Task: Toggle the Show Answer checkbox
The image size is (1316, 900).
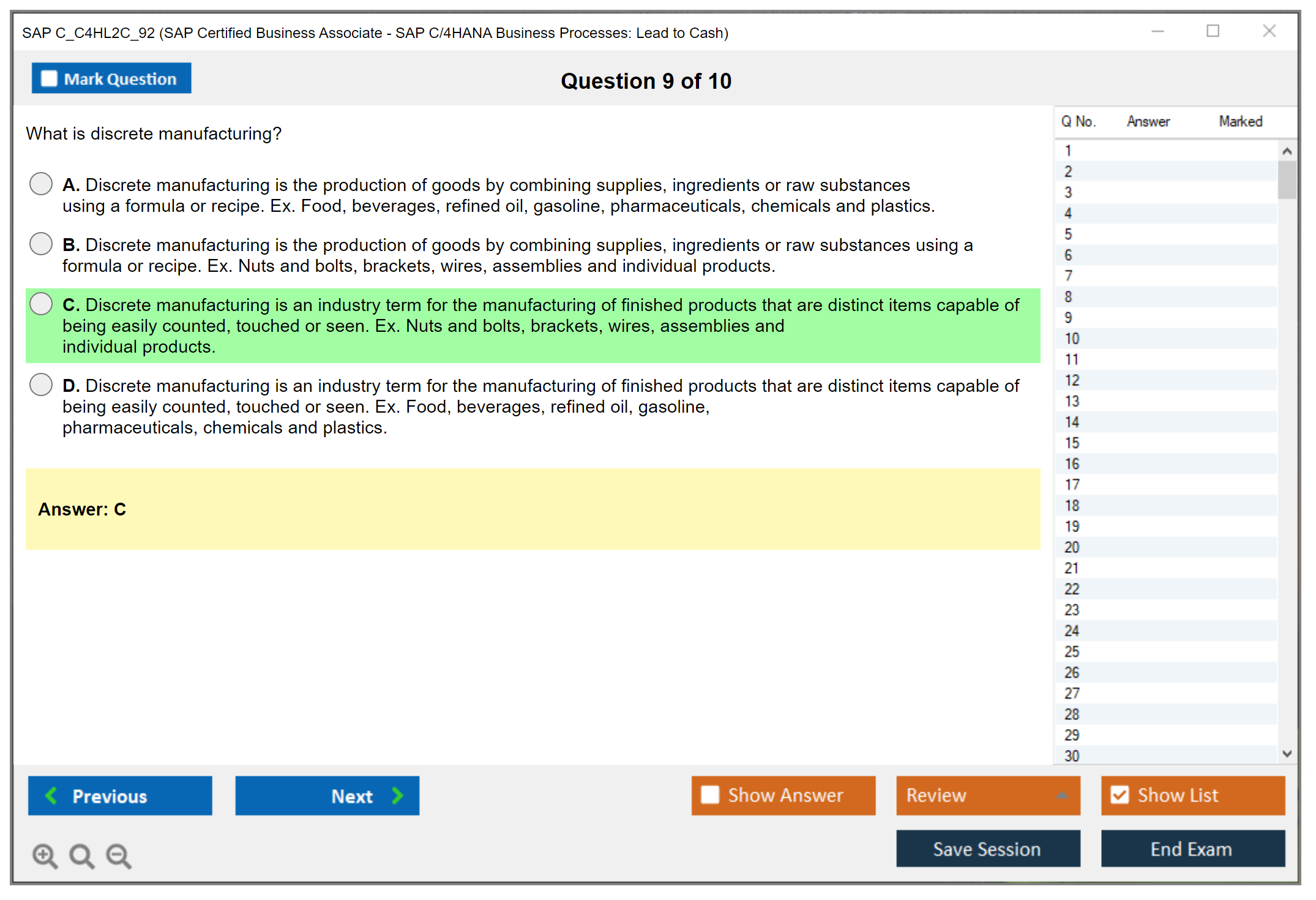Action: (710, 795)
